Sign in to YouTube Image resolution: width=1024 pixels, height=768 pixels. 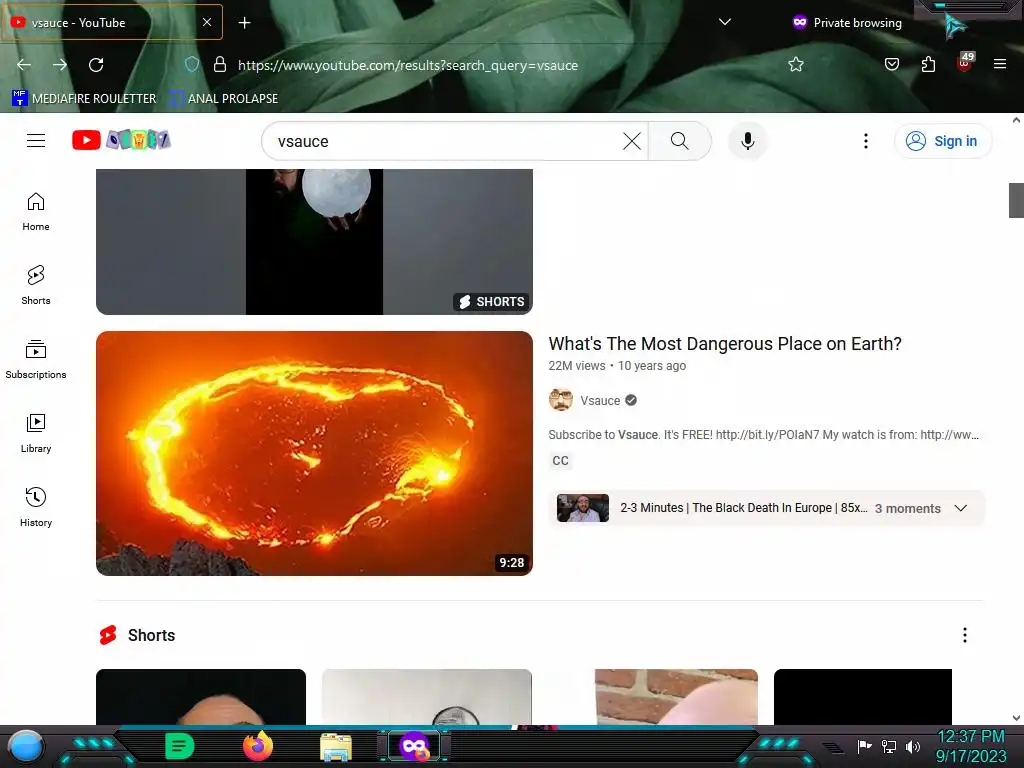pyautogui.click(x=942, y=141)
